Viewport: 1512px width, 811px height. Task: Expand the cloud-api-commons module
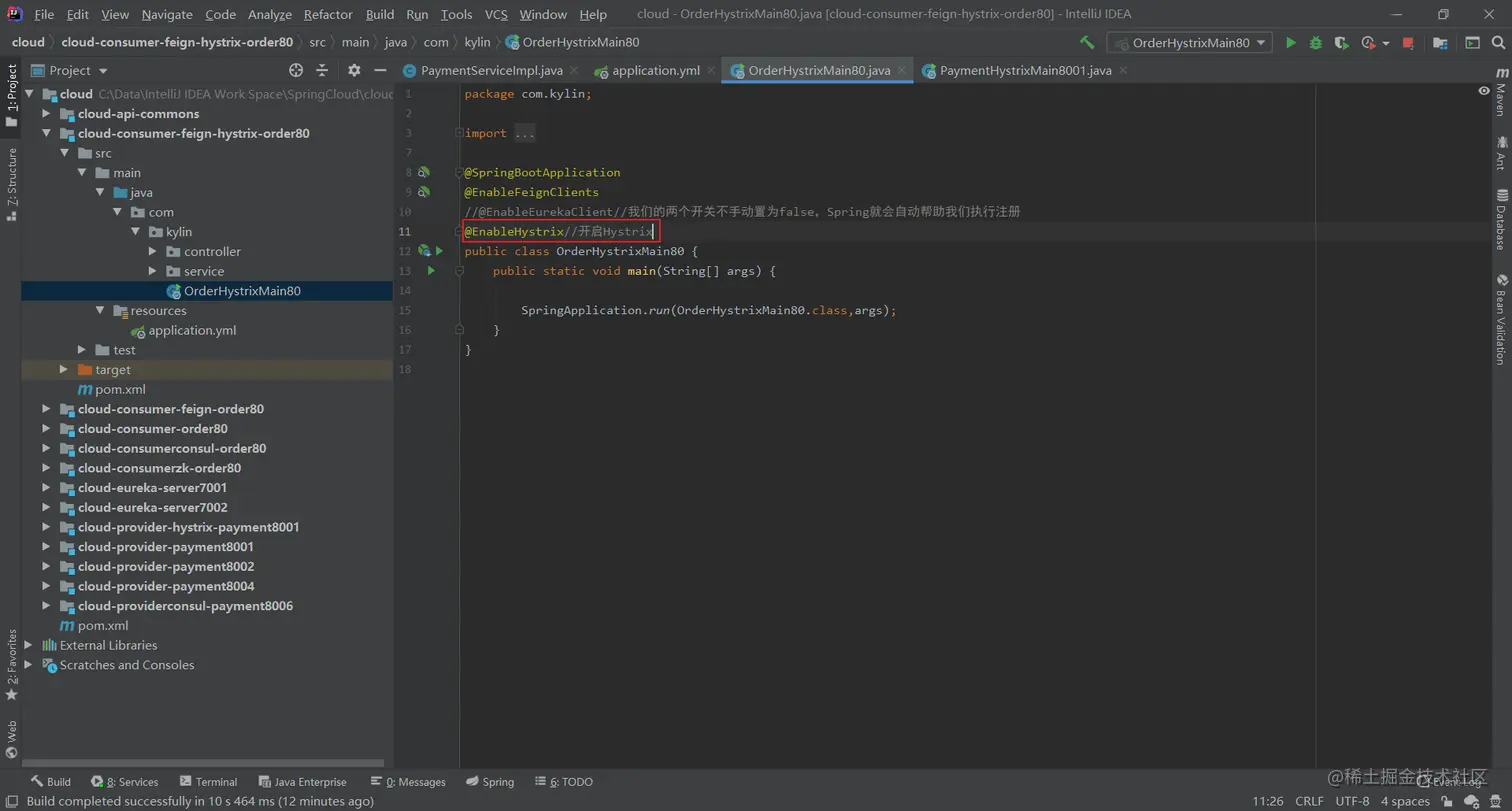click(46, 114)
